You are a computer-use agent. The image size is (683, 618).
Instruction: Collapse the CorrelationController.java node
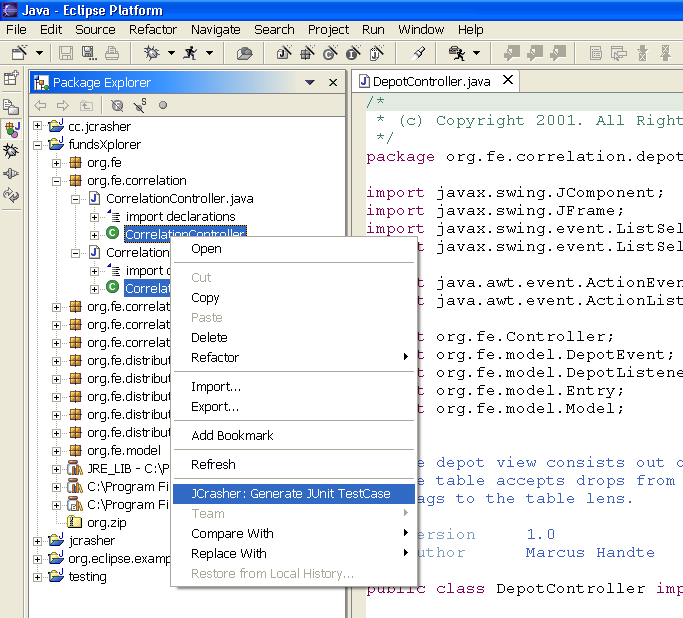[x=75, y=199]
